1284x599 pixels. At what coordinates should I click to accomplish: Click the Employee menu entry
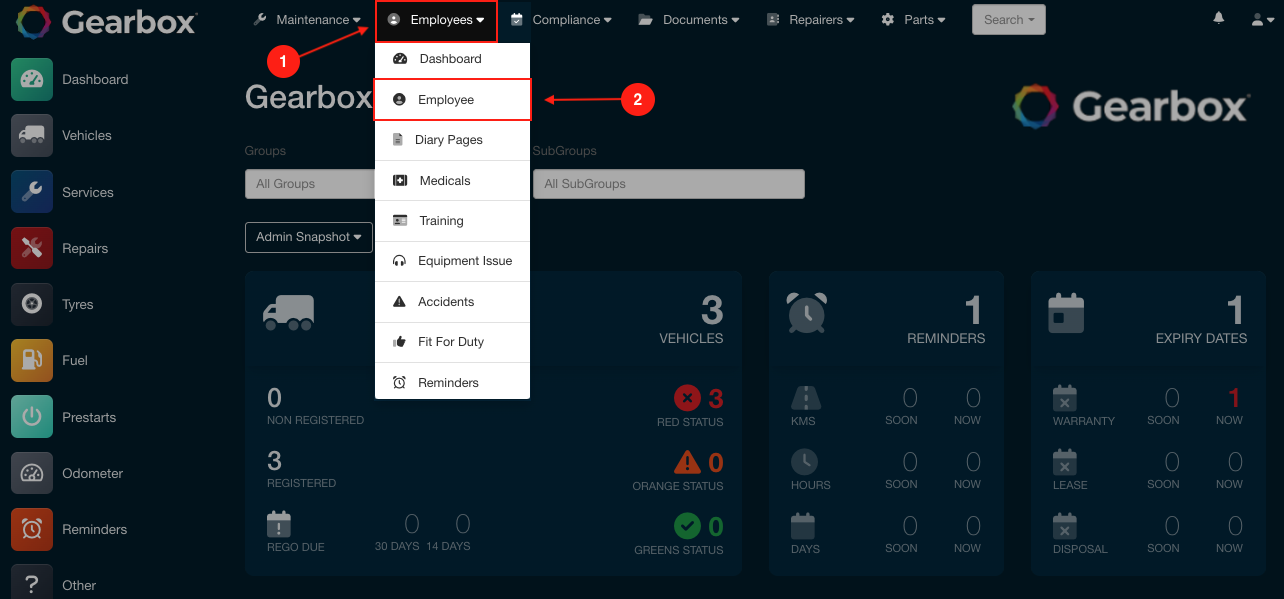pos(444,99)
